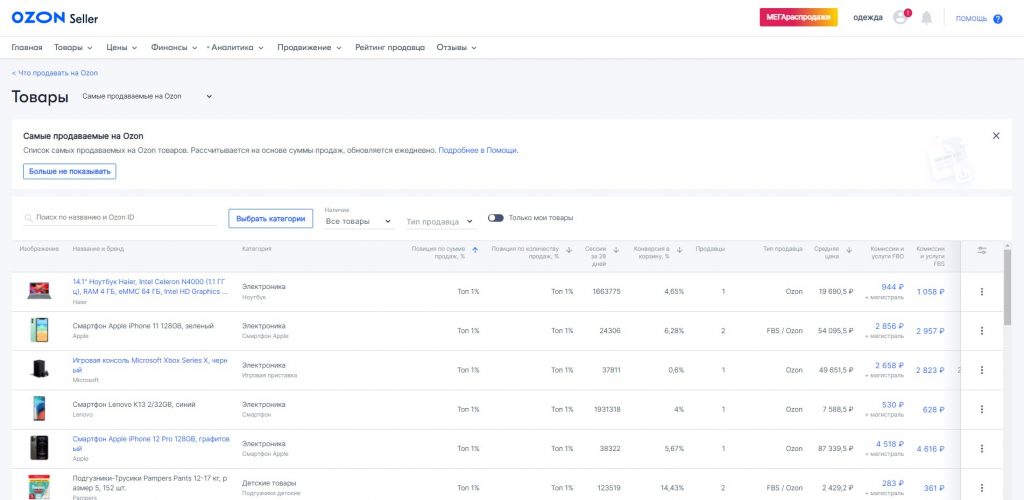Viewport: 1024px width, 500px height.
Task: Sort by 'Конверсия в корзину' arrow
Action: tap(679, 250)
